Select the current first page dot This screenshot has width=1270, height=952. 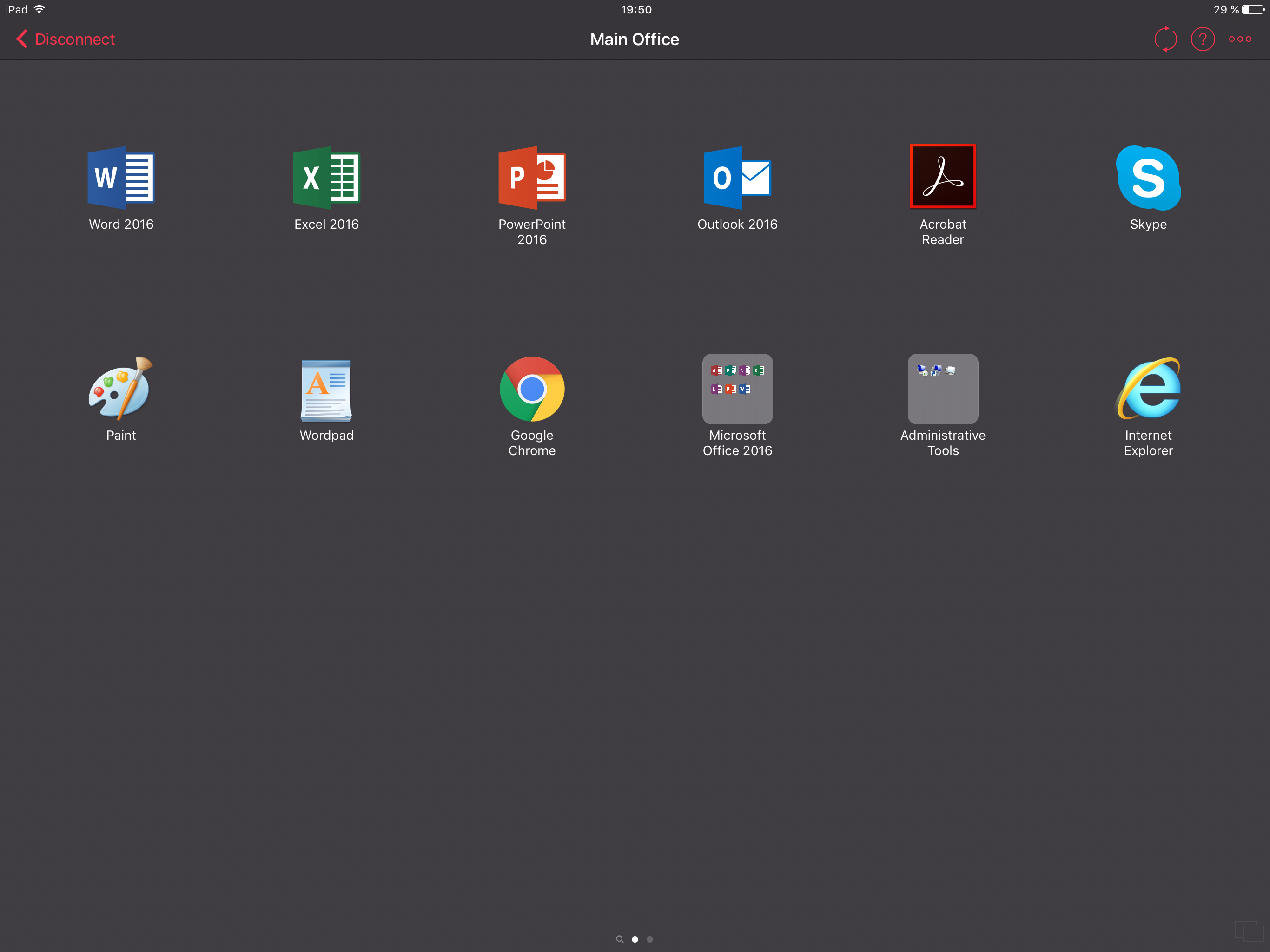635,939
